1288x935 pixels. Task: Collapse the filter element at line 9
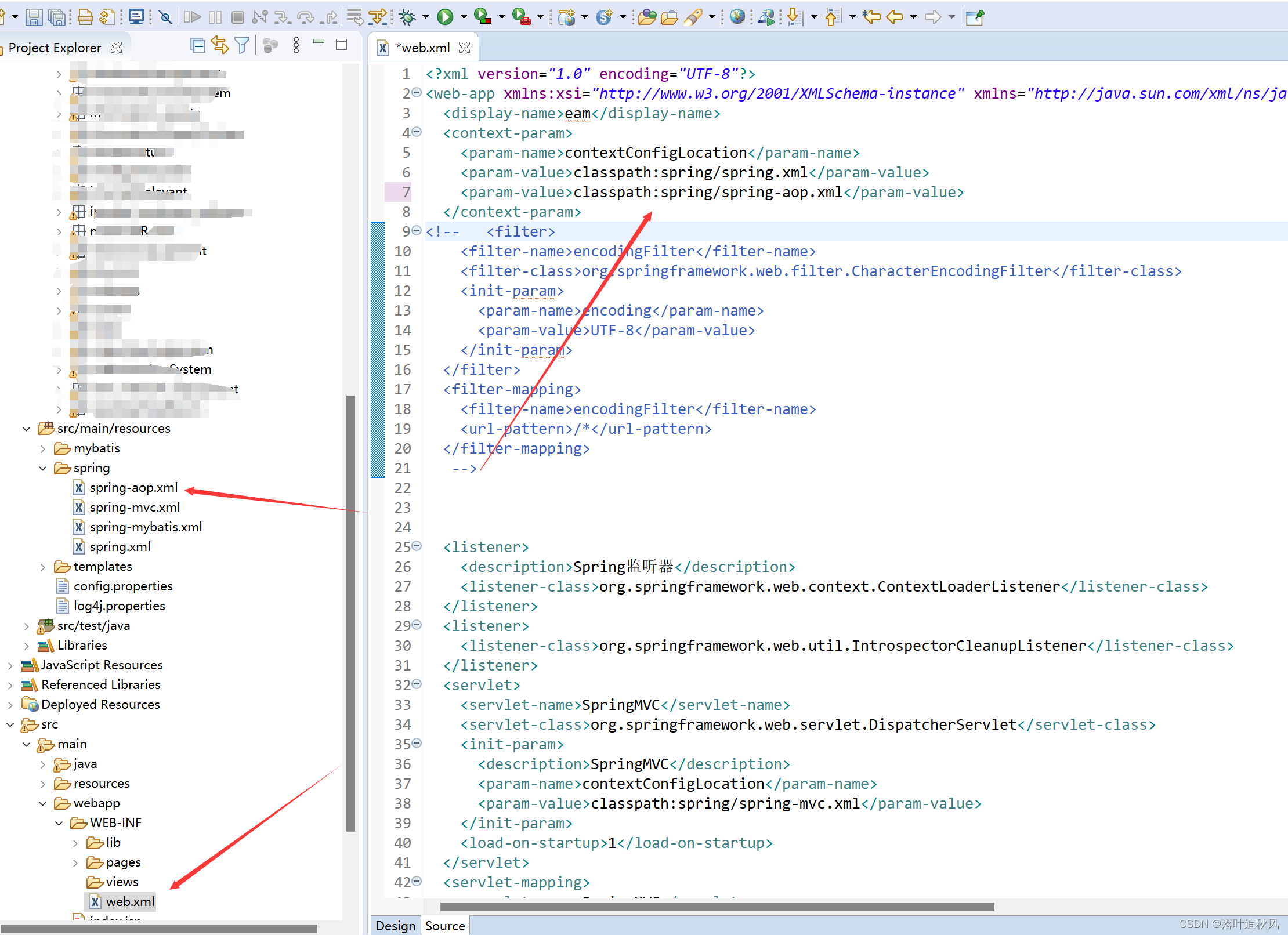click(x=417, y=231)
